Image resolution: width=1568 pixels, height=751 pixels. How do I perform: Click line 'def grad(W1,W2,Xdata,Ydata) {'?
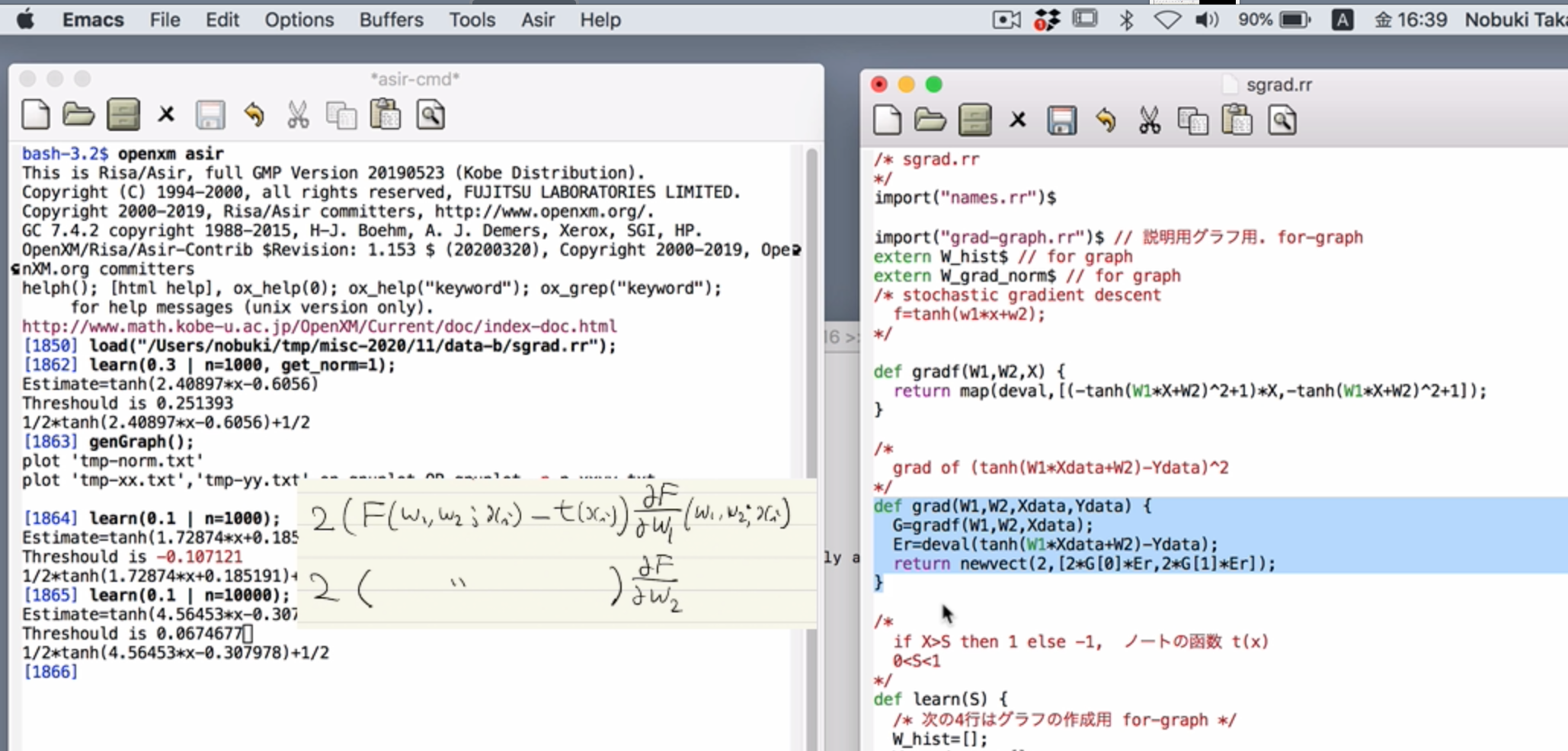pos(1013,507)
